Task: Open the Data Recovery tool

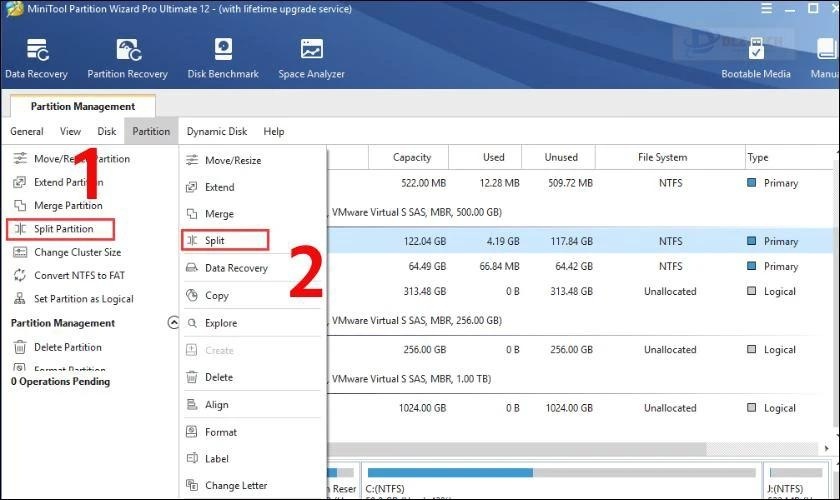Action: tap(36, 59)
